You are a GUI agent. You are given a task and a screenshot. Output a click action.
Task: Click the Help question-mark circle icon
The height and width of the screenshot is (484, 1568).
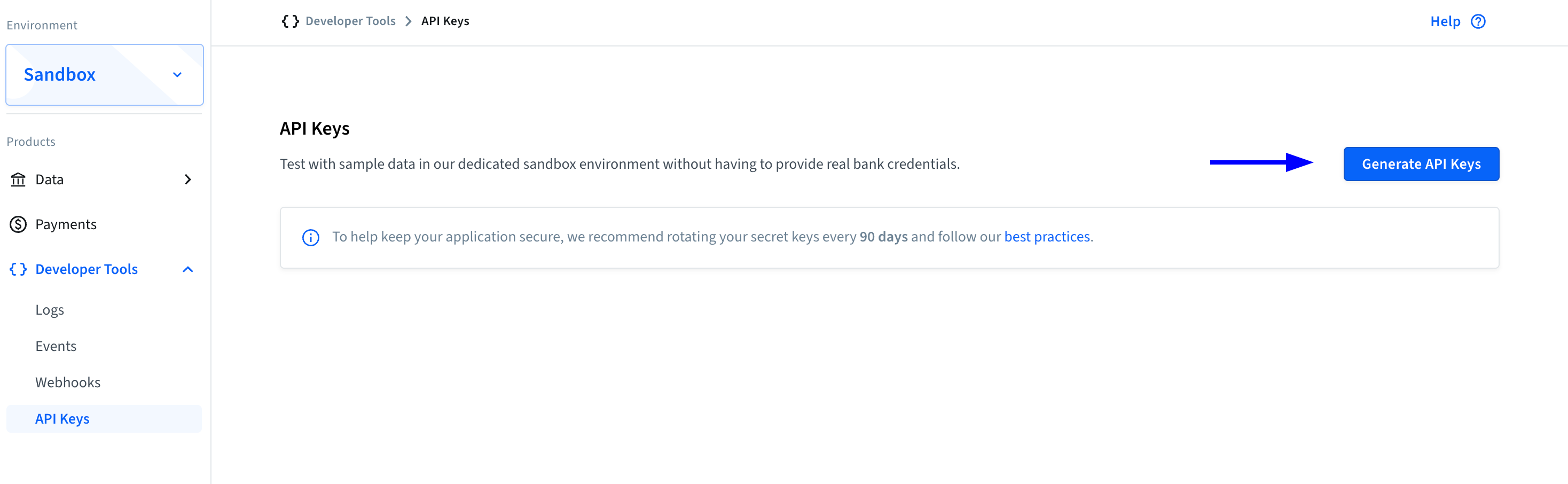(x=1478, y=22)
